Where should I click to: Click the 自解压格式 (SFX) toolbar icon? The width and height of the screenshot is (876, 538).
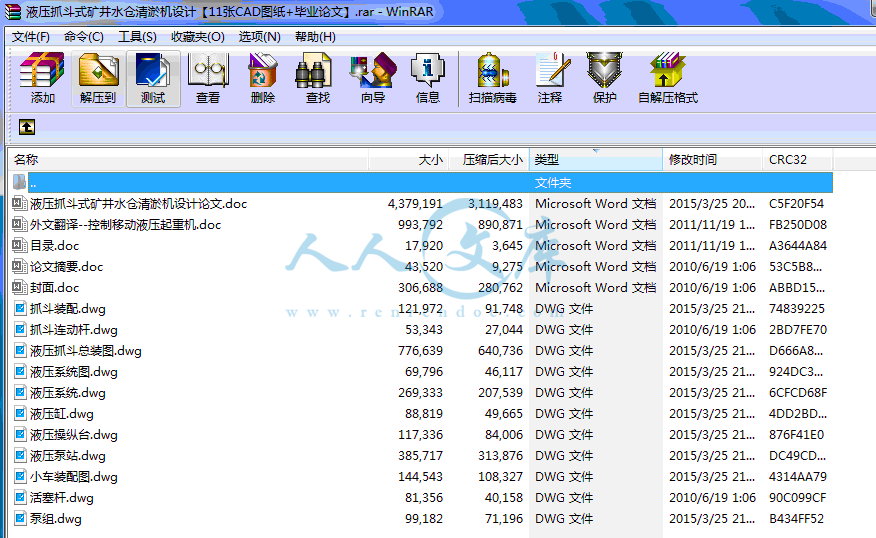667,70
